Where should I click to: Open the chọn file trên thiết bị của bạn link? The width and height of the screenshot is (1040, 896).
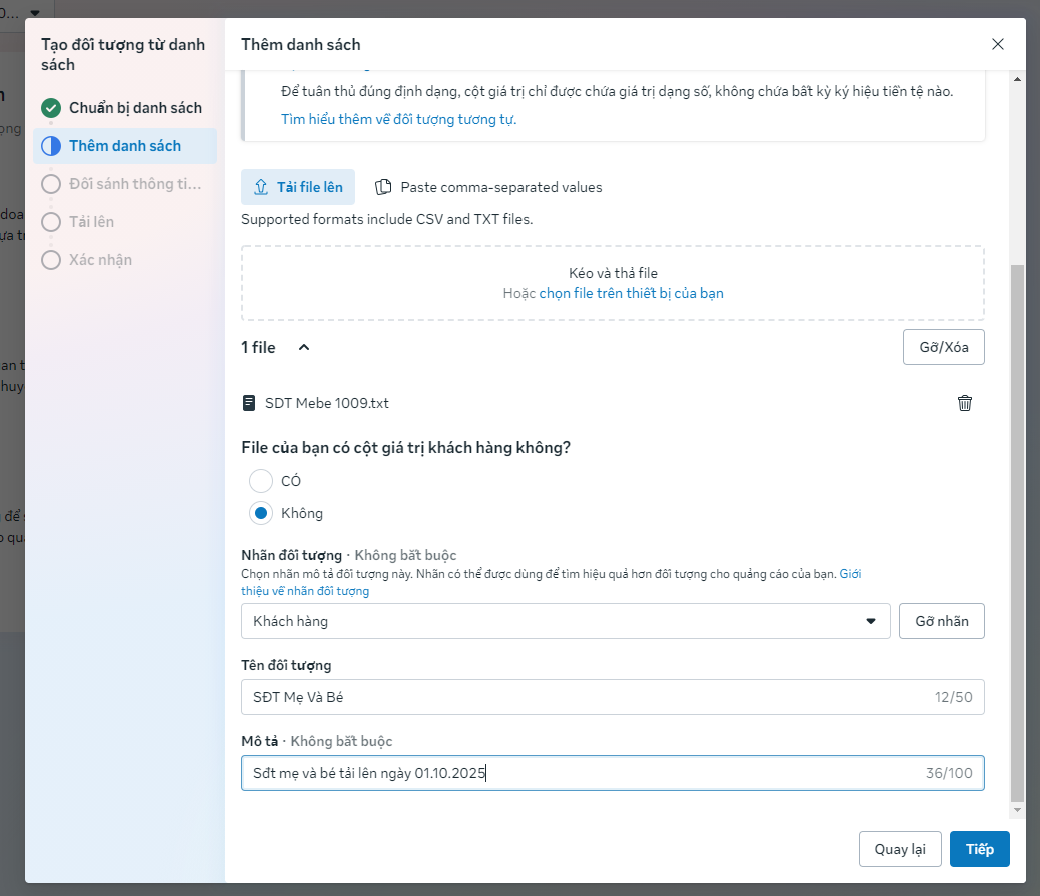coord(631,293)
